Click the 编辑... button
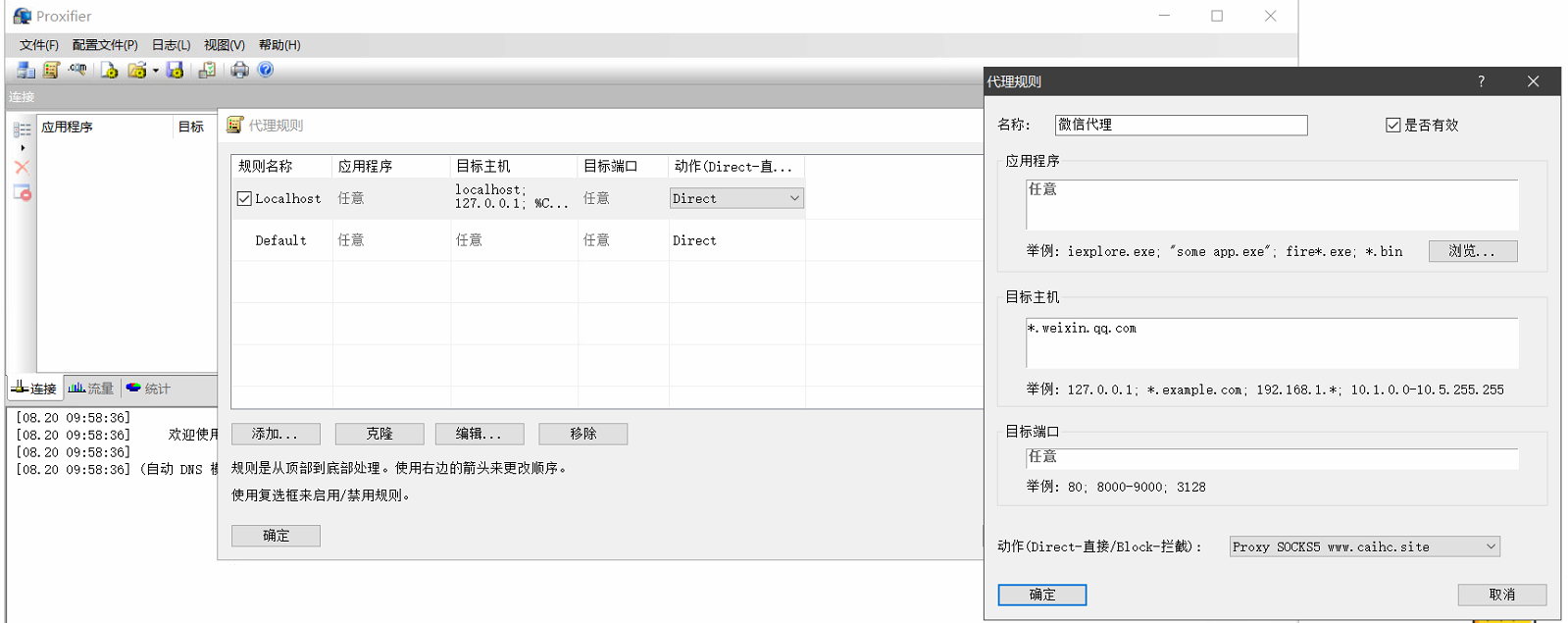Viewport: 1568px width, 623px height. (480, 434)
